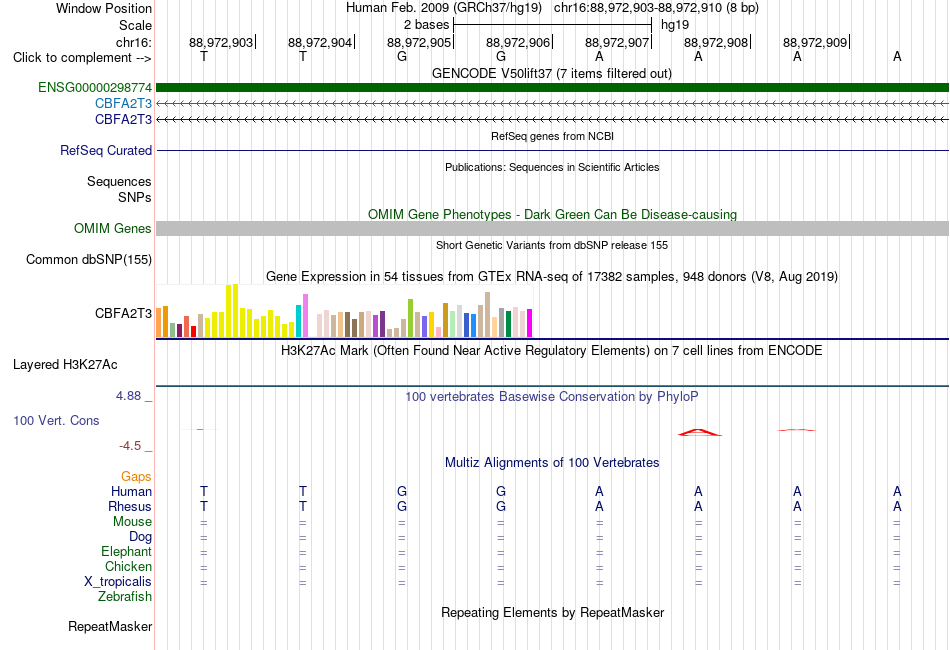This screenshot has height=650, width=950.
Task: Click the dark blue CBFA2T3 transcript label
Action: [123, 119]
